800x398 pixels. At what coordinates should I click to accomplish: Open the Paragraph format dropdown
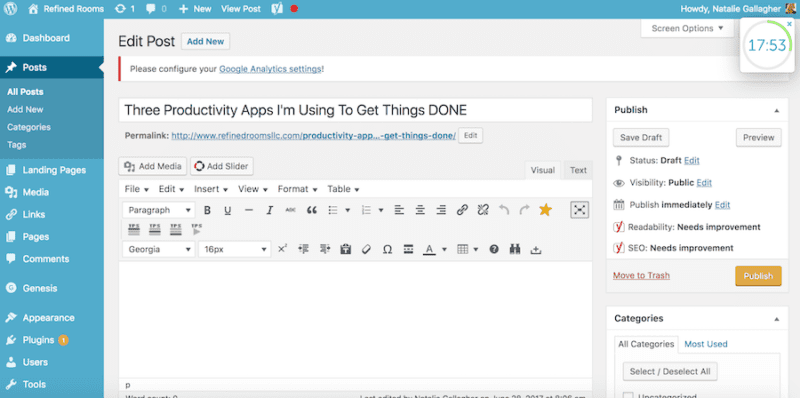(x=159, y=210)
